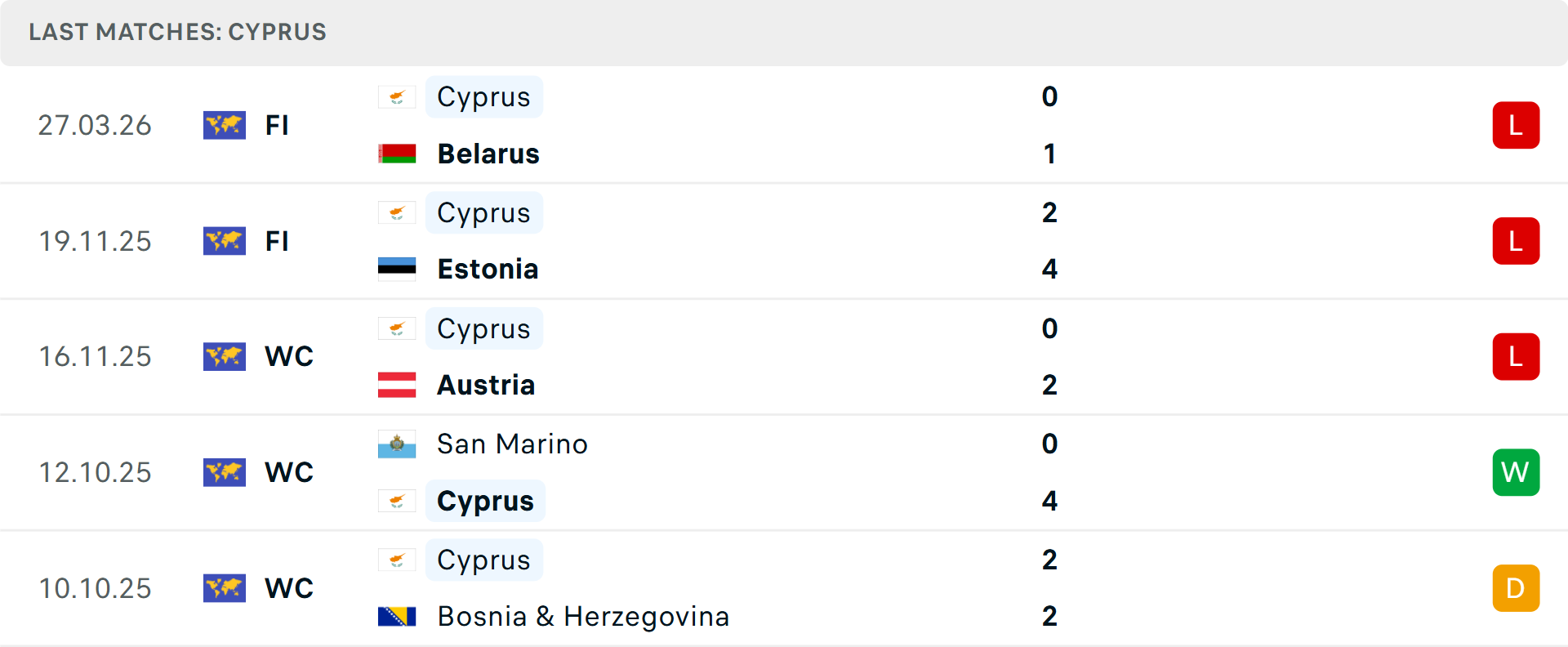
Task: Click the Last Matches: Cyprus header
Action: [x=177, y=32]
